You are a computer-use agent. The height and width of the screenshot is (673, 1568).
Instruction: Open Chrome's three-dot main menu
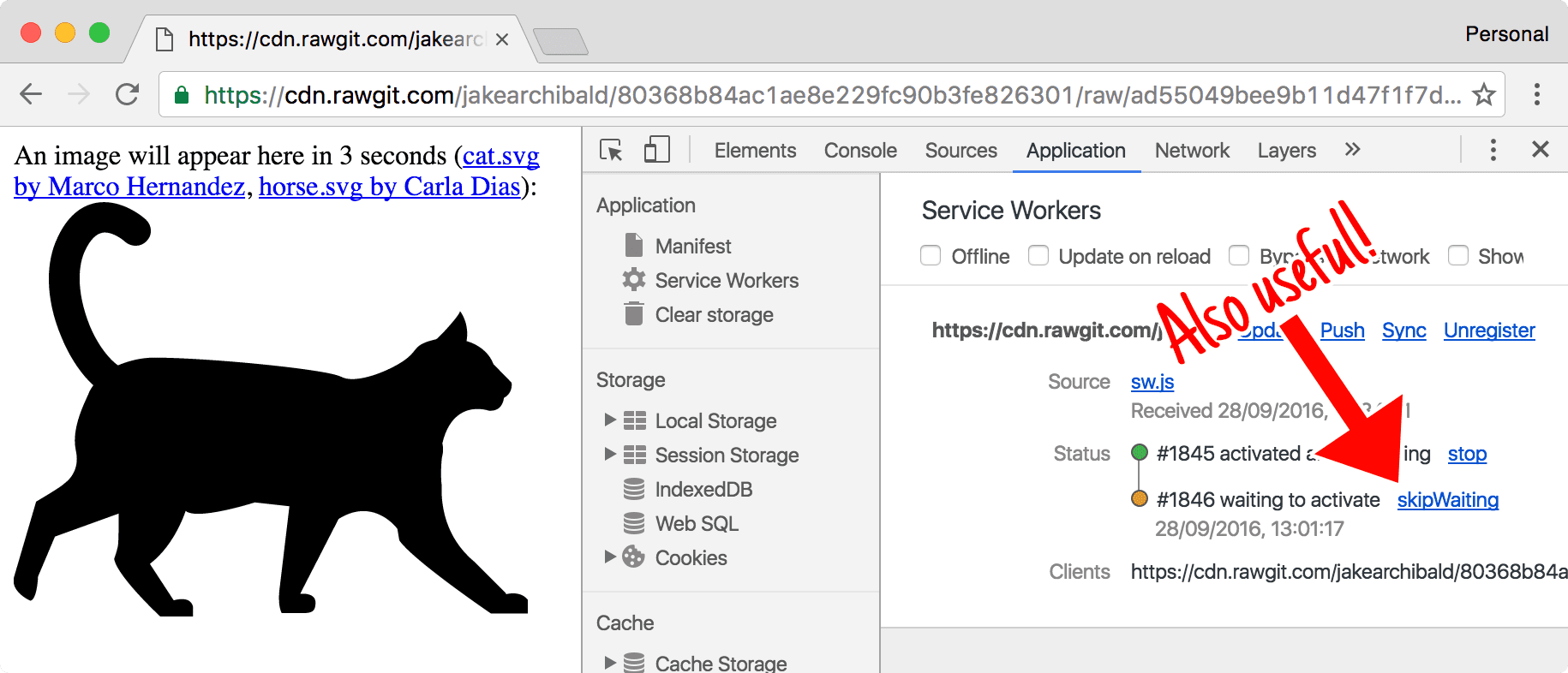(1536, 94)
